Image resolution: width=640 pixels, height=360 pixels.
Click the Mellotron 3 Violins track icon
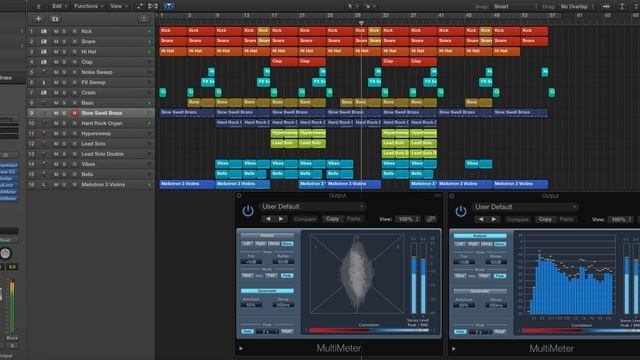pos(44,184)
